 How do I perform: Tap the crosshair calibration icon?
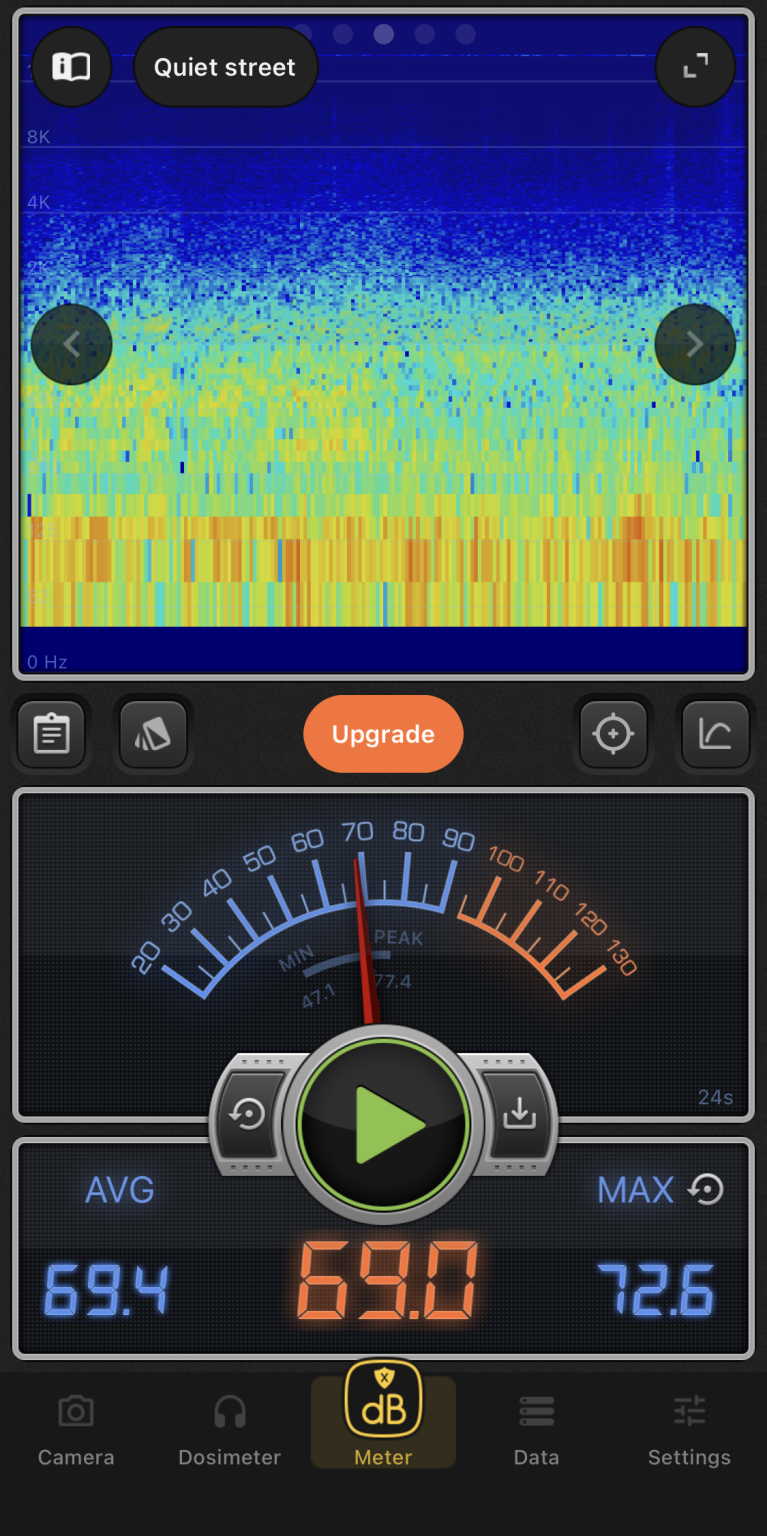pyautogui.click(x=613, y=734)
